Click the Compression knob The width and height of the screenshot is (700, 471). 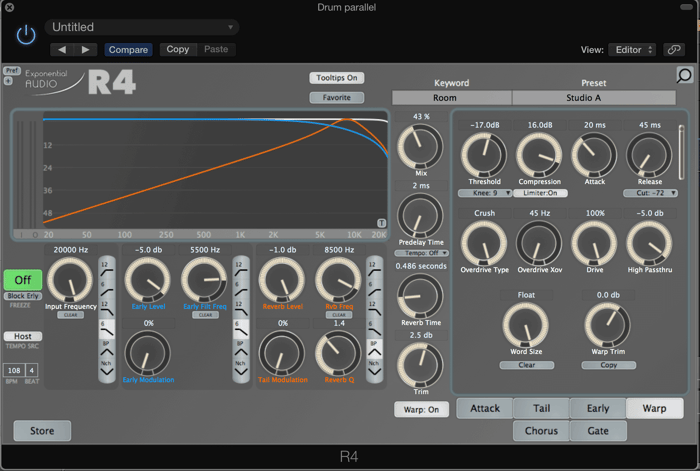click(x=539, y=155)
